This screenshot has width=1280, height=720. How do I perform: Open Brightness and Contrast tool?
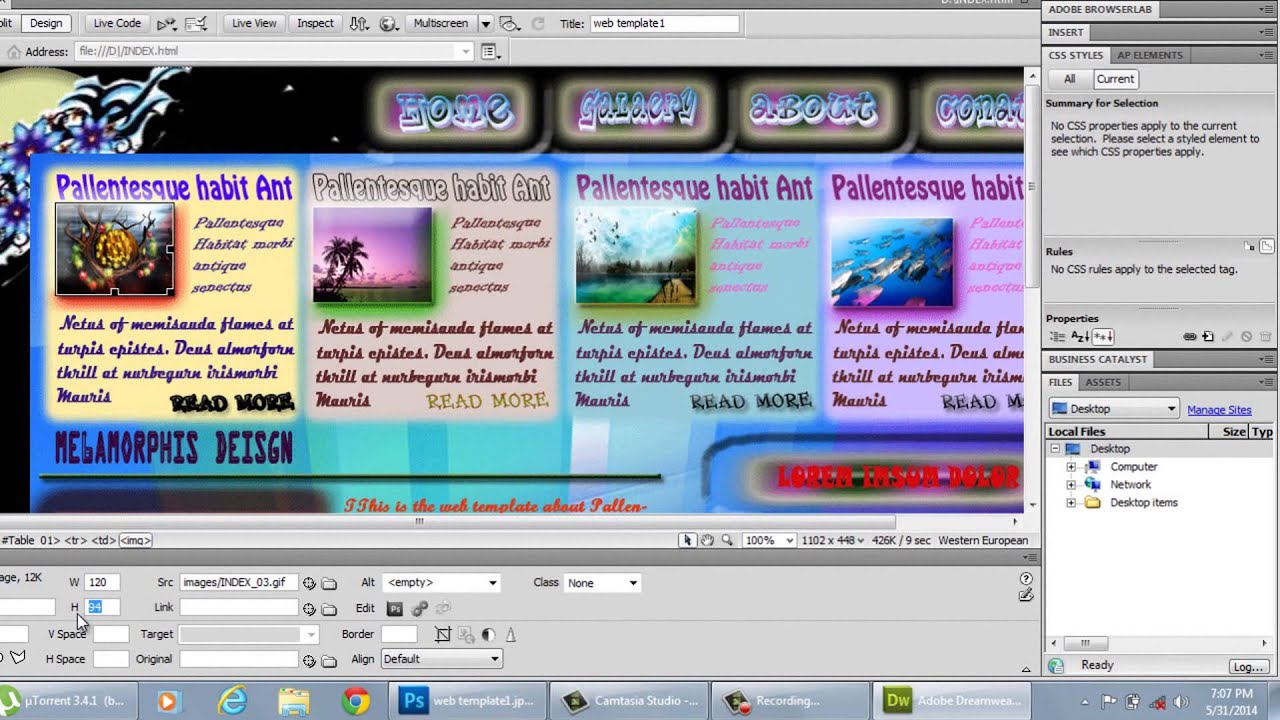tap(489, 634)
